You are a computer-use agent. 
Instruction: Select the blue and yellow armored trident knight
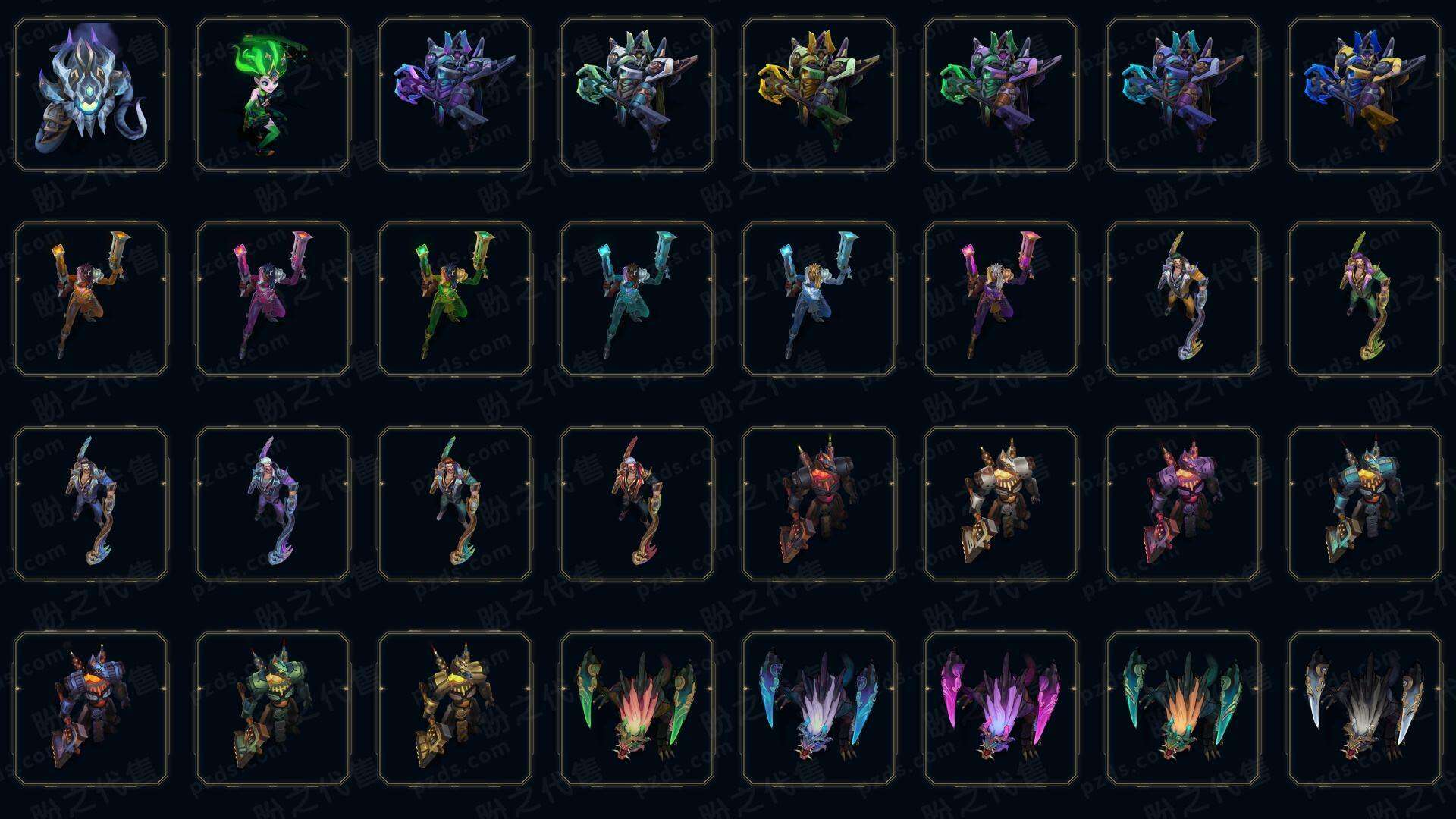tap(1365, 94)
